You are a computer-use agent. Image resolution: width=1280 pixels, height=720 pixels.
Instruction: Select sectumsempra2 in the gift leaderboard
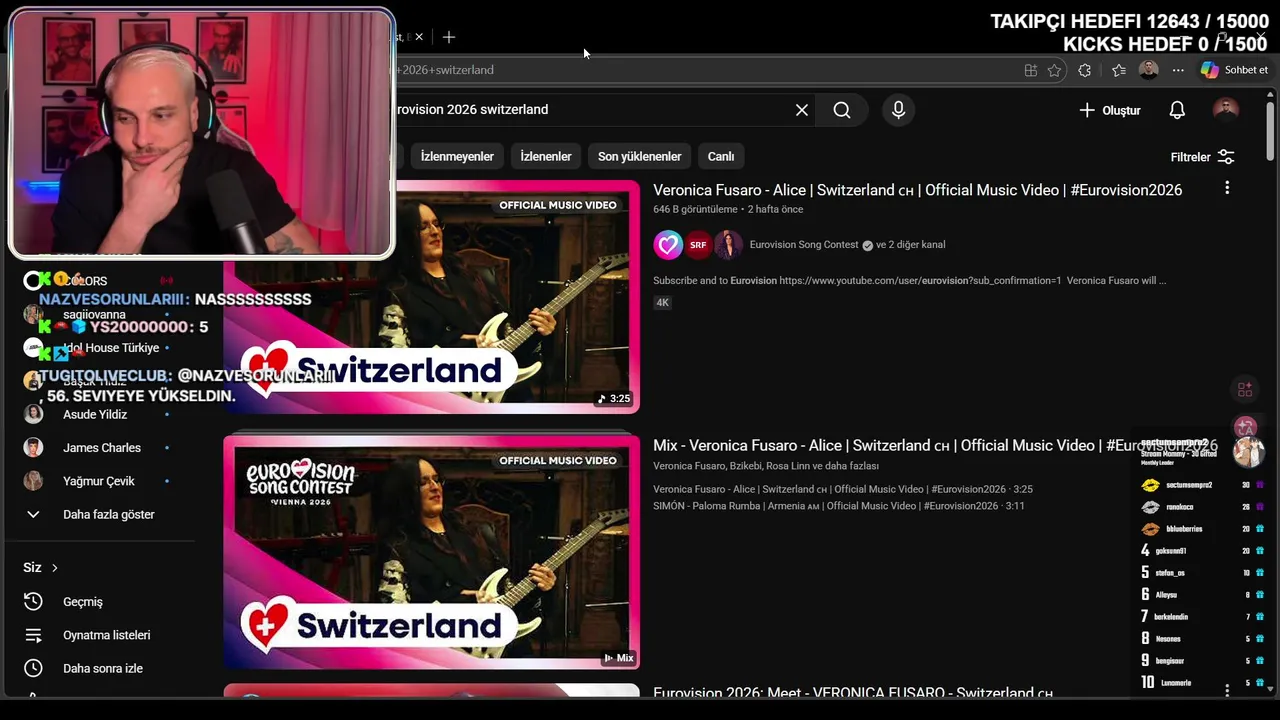(1204, 485)
